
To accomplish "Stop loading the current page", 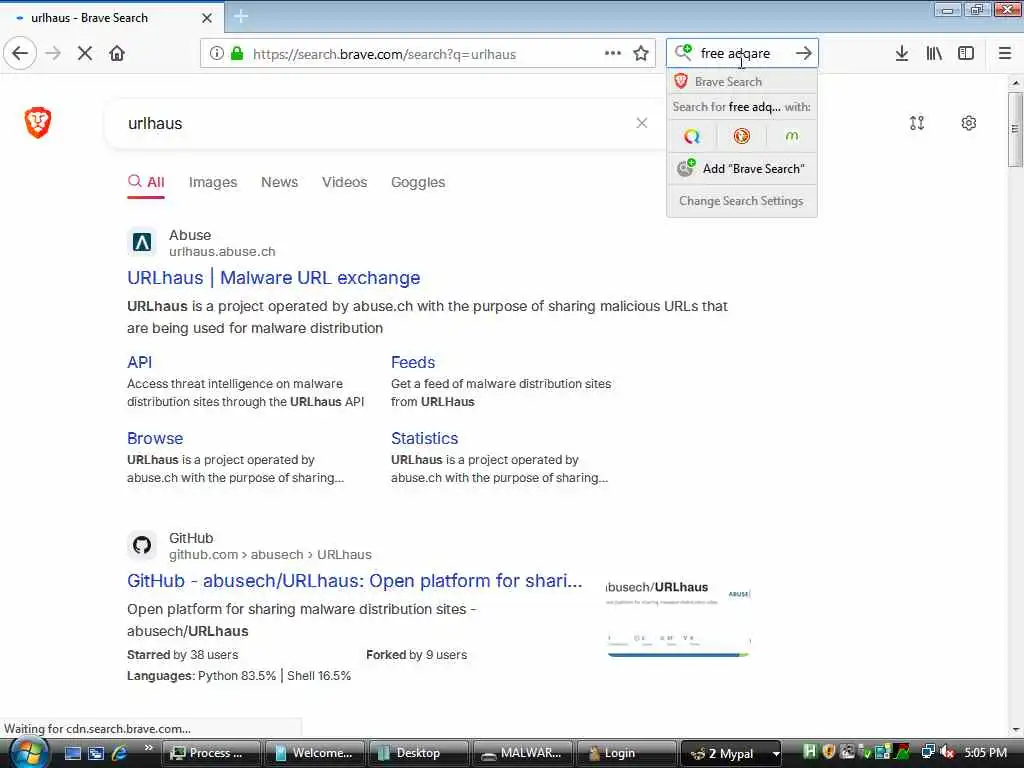I will 85,54.
